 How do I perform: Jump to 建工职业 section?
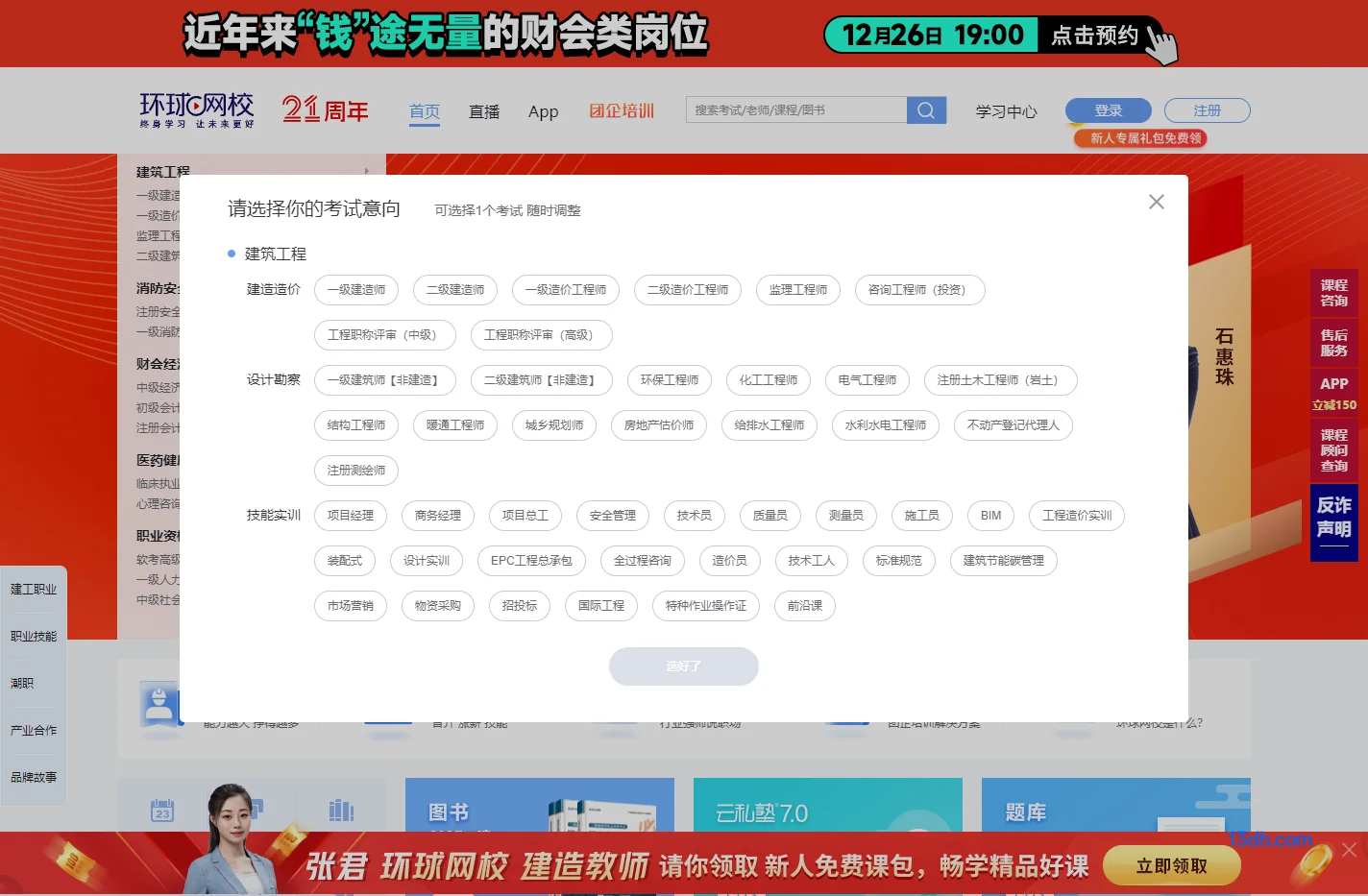click(x=34, y=589)
